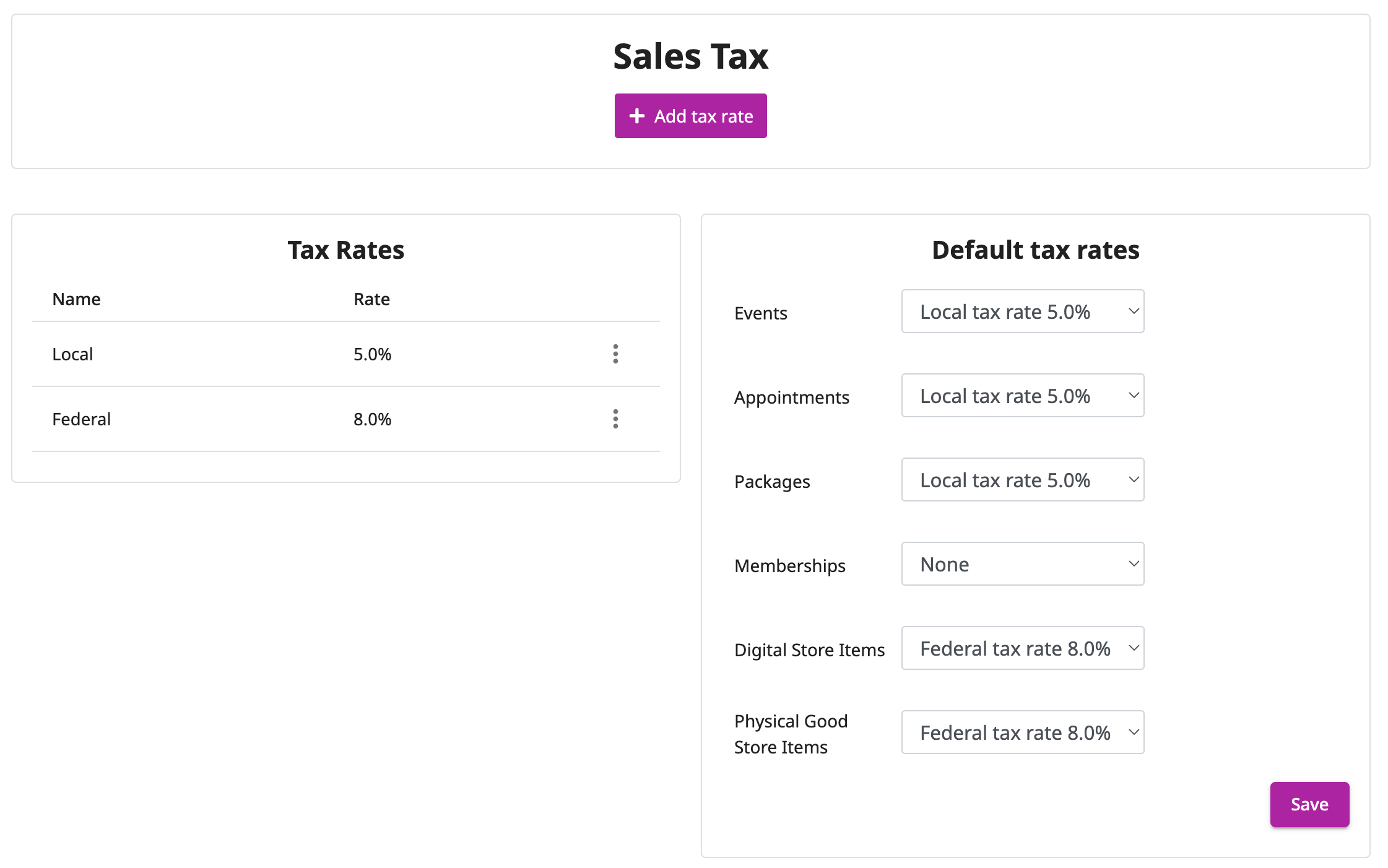
Task: Click the Add tax rate button
Action: coord(690,116)
